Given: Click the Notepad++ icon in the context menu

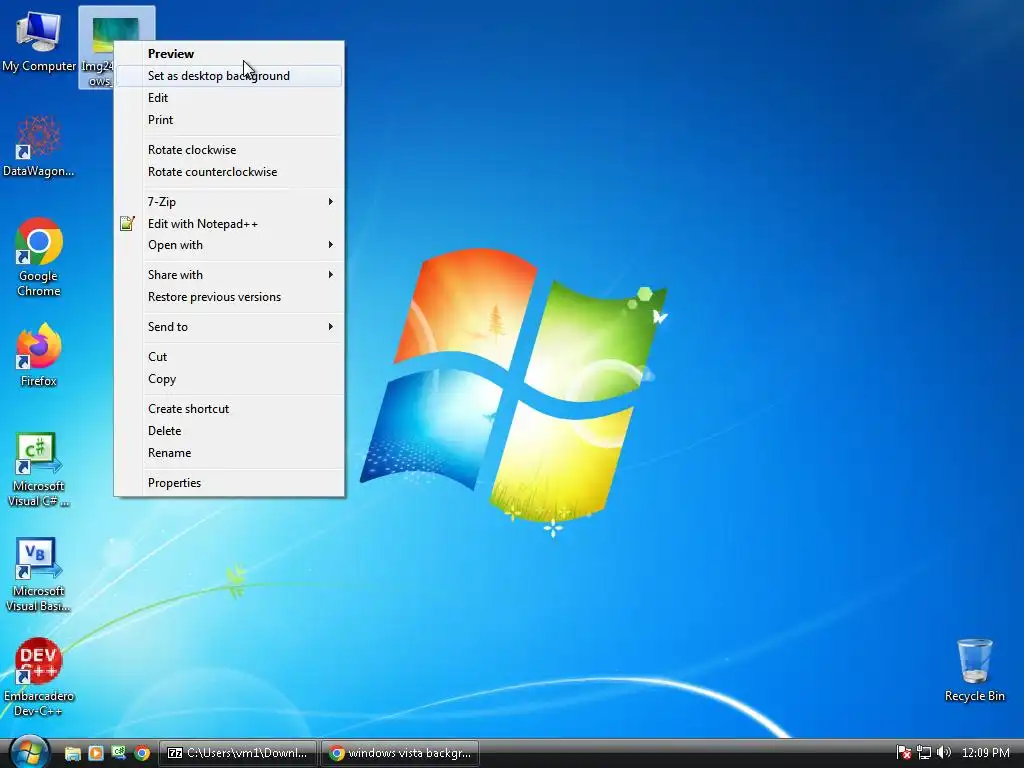Looking at the screenshot, I should (127, 223).
